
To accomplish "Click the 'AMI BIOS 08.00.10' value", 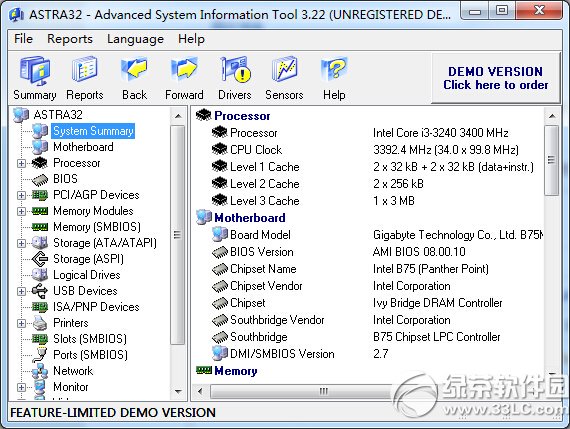I will tap(419, 252).
